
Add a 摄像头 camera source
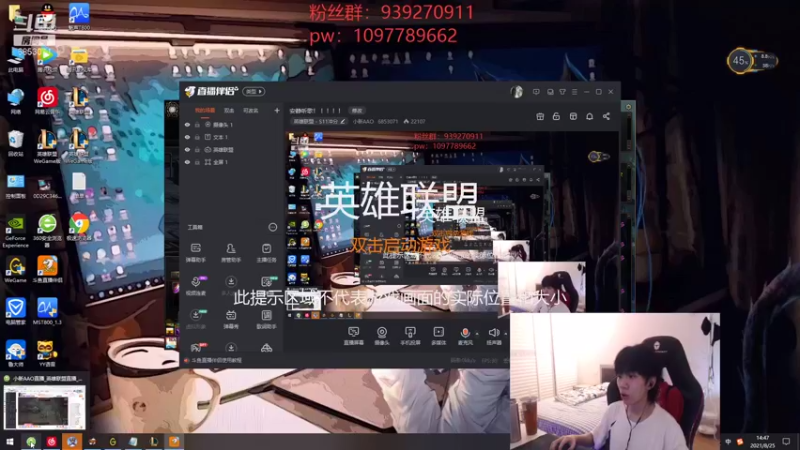point(382,336)
